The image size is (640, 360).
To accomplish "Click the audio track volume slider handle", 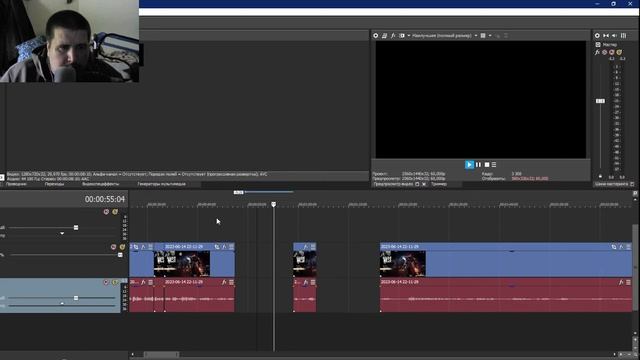I will pyautogui.click(x=76, y=298).
